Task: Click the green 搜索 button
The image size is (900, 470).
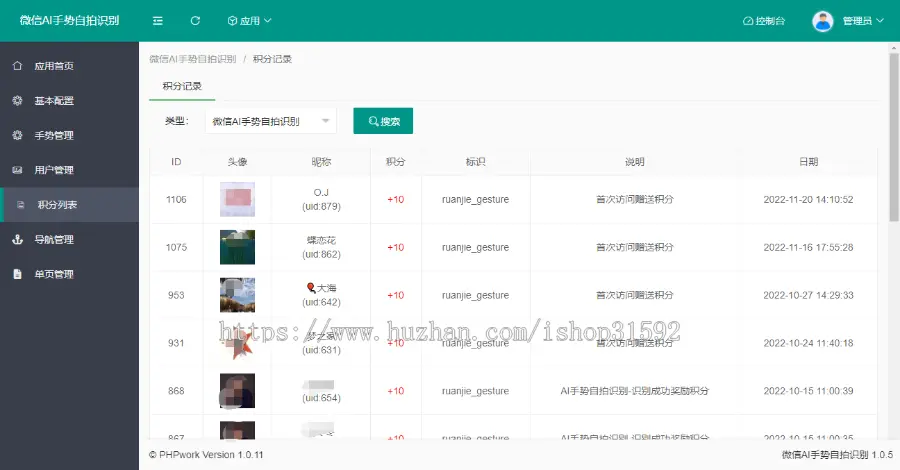Action: pyautogui.click(x=383, y=121)
